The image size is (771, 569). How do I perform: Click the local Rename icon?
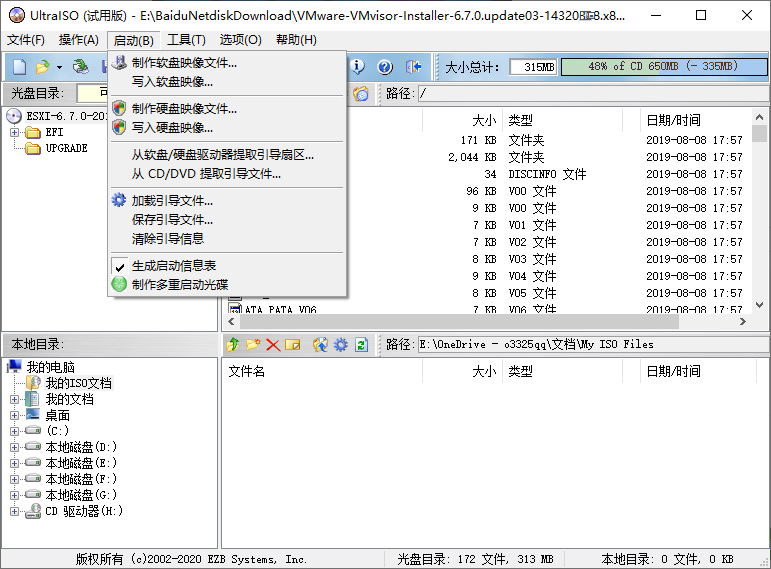(293, 345)
